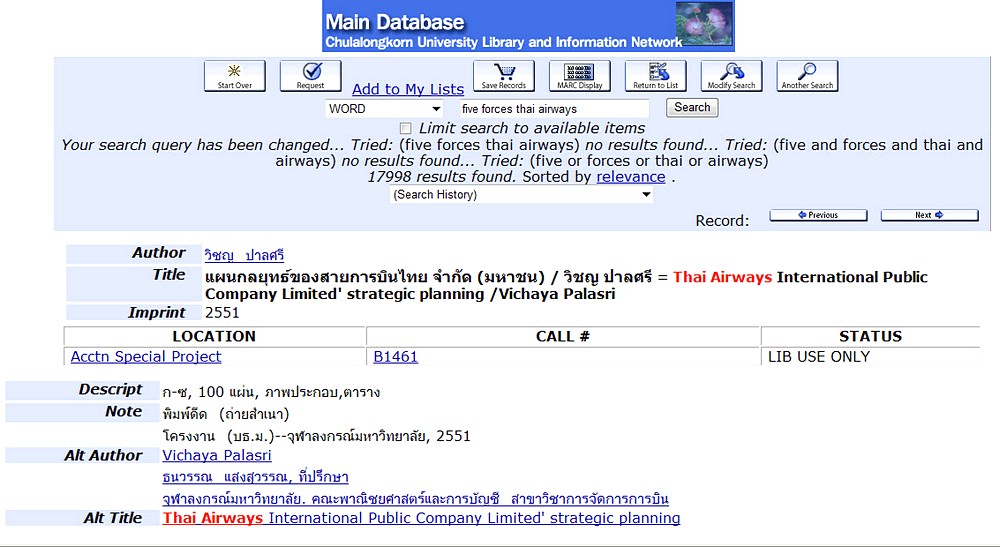
Task: Open Acctn Special Project location link
Action: (x=146, y=356)
